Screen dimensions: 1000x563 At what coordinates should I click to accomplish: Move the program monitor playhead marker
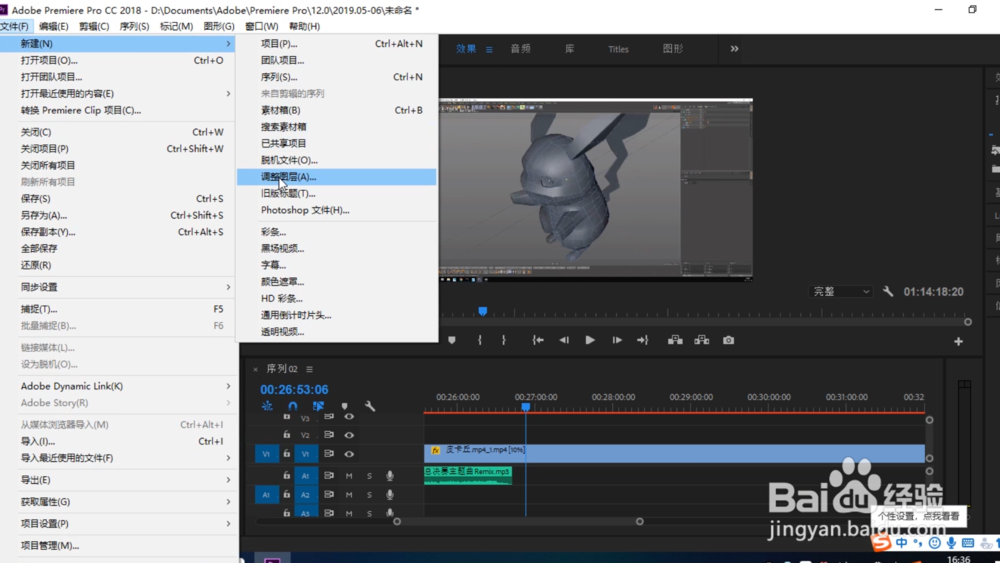point(483,311)
